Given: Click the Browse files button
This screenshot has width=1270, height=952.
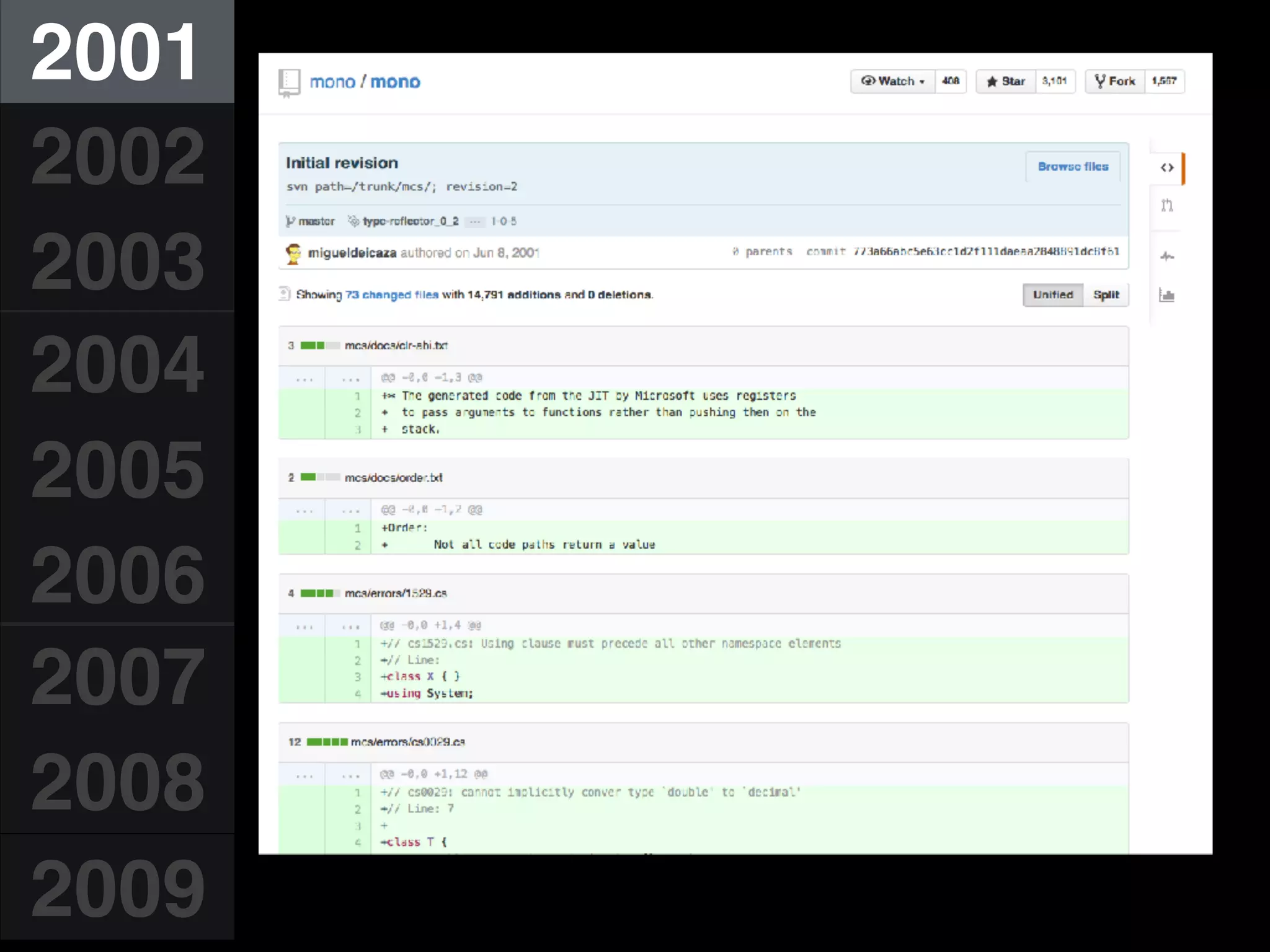Looking at the screenshot, I should tap(1072, 167).
